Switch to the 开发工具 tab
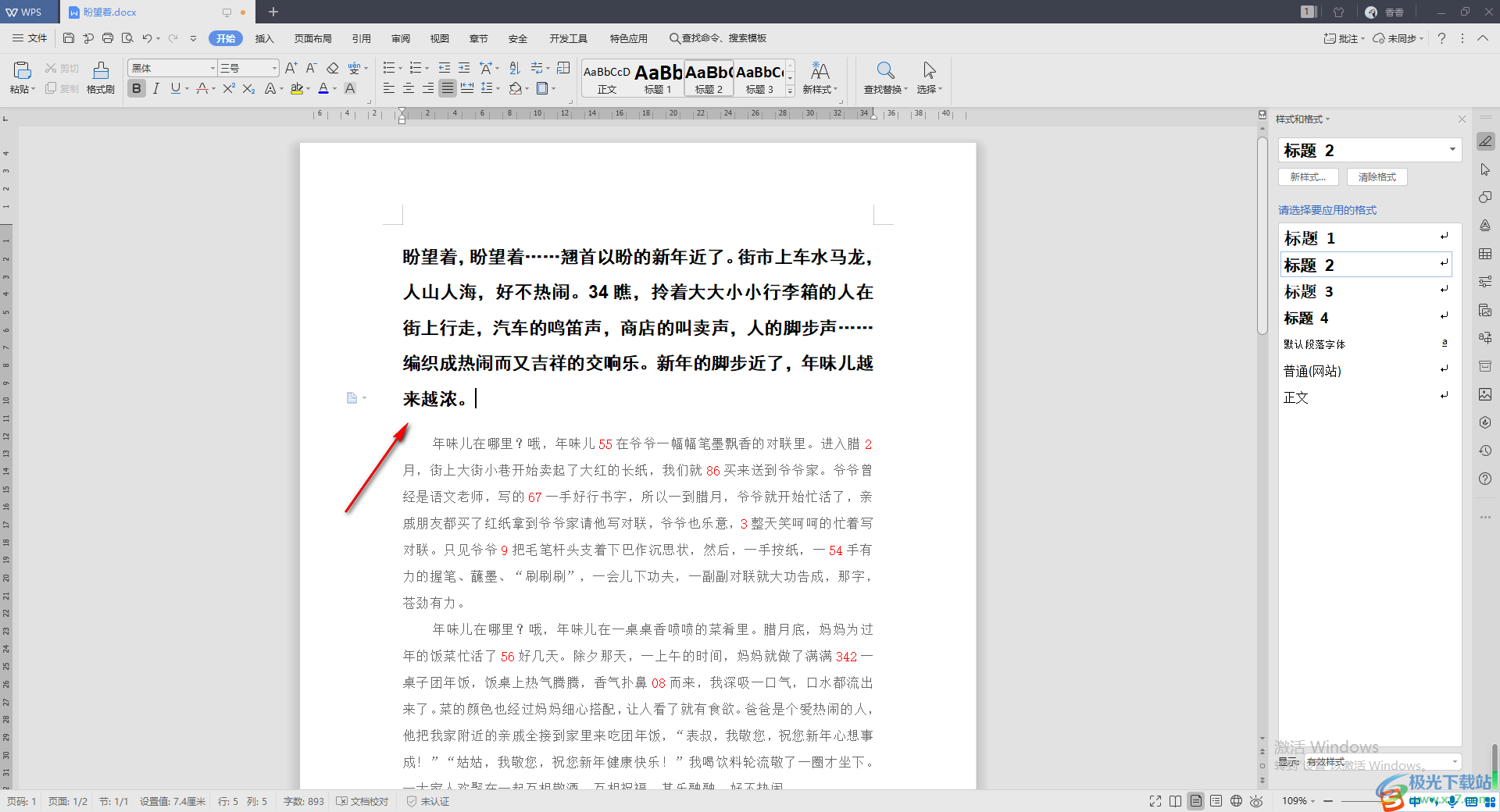The width and height of the screenshot is (1500, 812). coord(568,38)
